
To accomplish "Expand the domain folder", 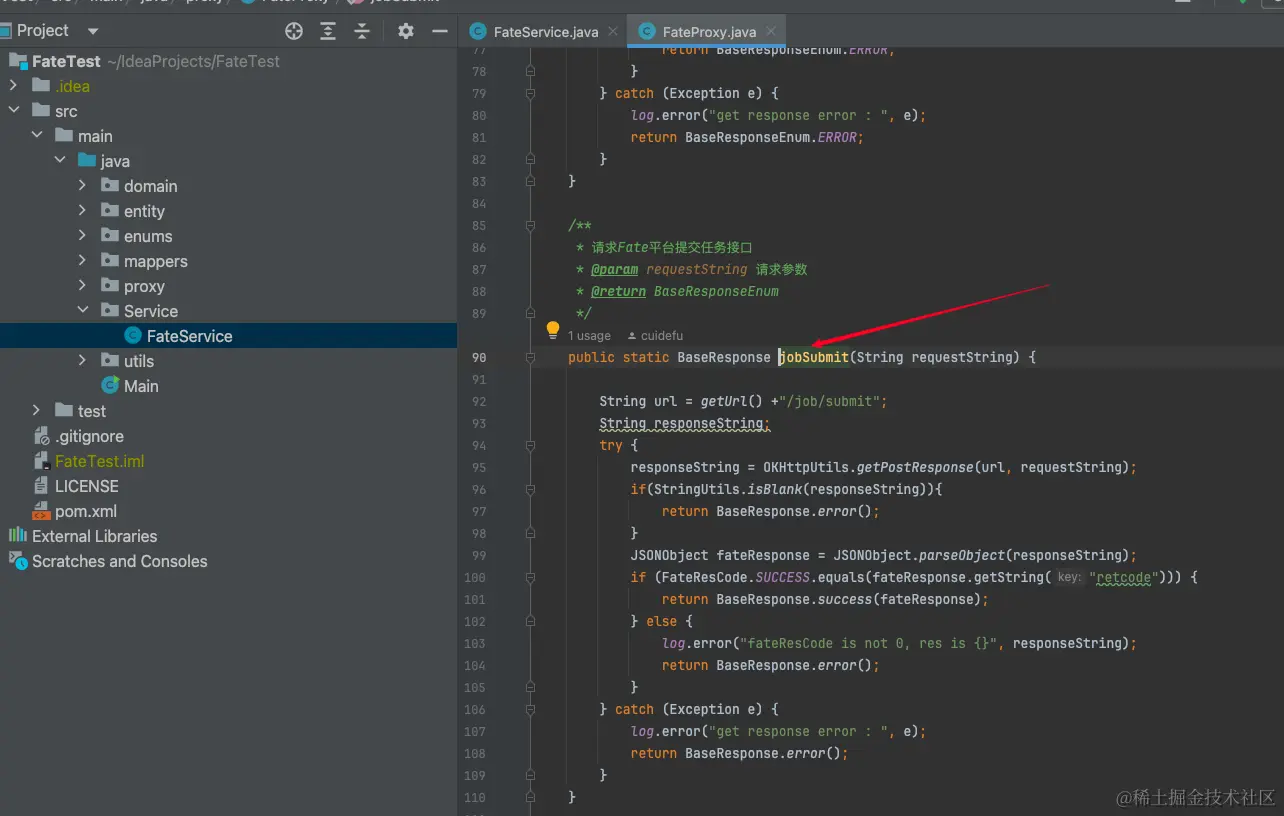I will point(83,186).
